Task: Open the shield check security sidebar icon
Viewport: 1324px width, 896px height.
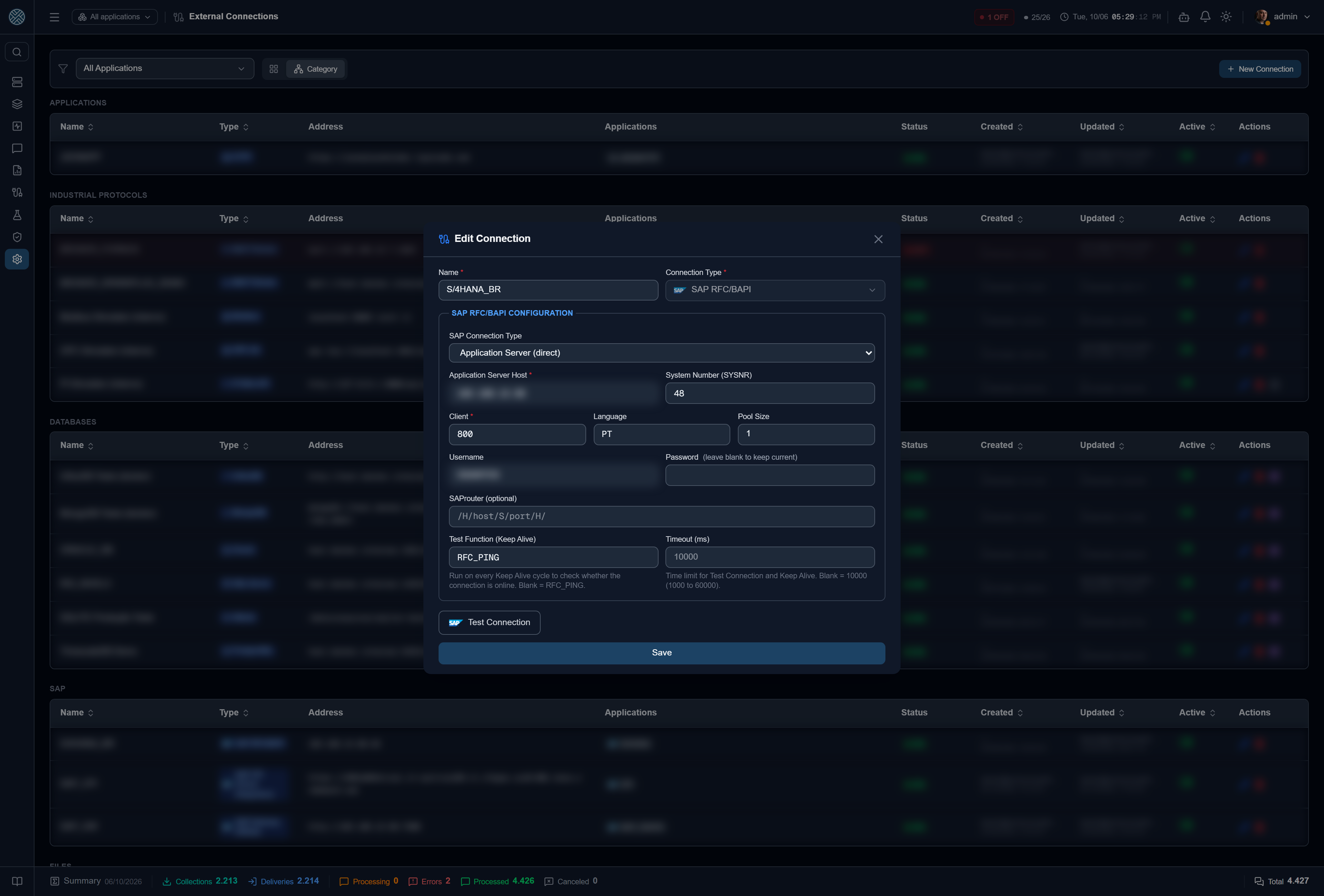Action: (x=17, y=237)
